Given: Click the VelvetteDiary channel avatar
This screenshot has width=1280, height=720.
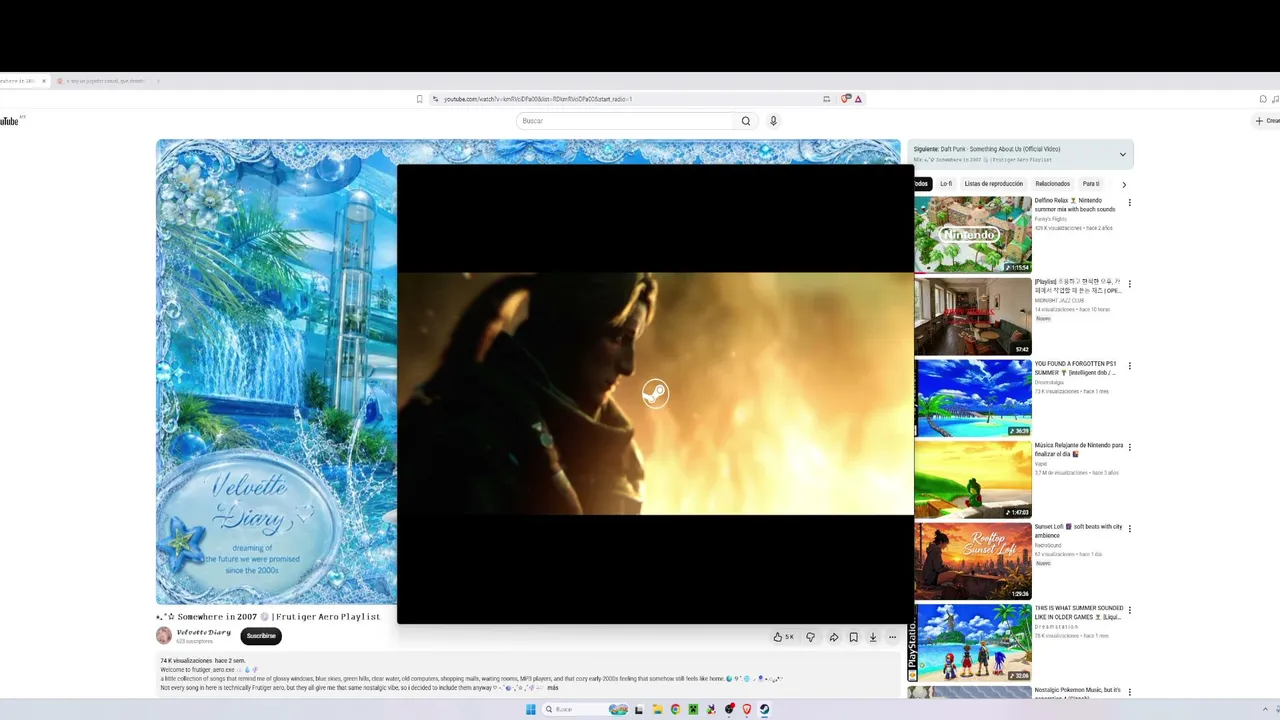Looking at the screenshot, I should click(164, 636).
